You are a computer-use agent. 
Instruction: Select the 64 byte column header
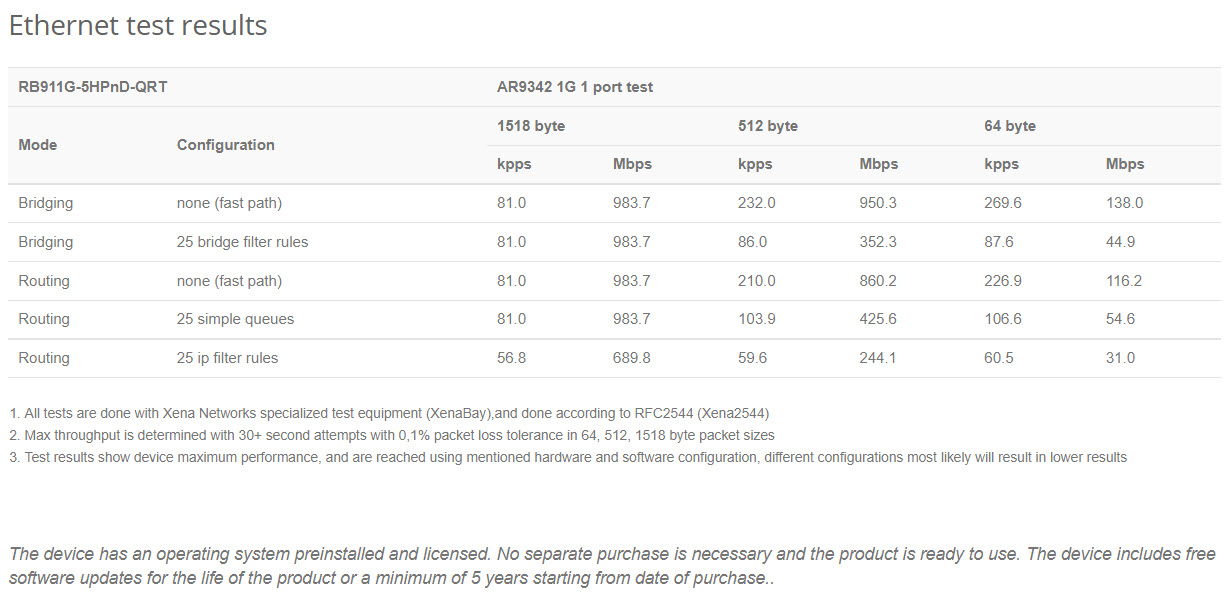(x=1010, y=126)
